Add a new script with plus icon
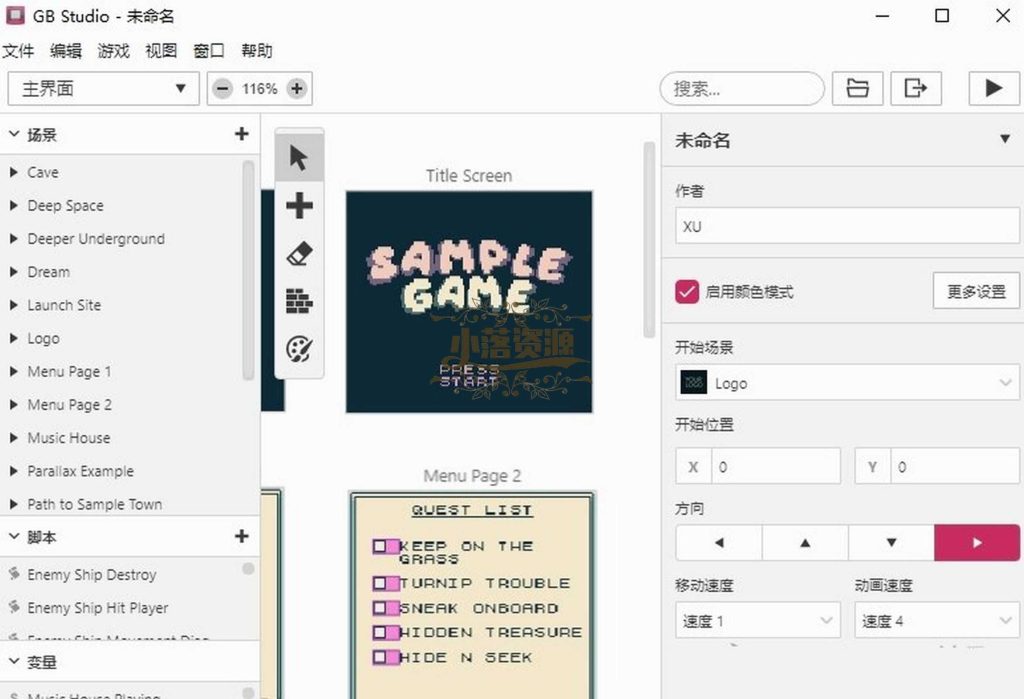The height and width of the screenshot is (699, 1024). [x=242, y=536]
